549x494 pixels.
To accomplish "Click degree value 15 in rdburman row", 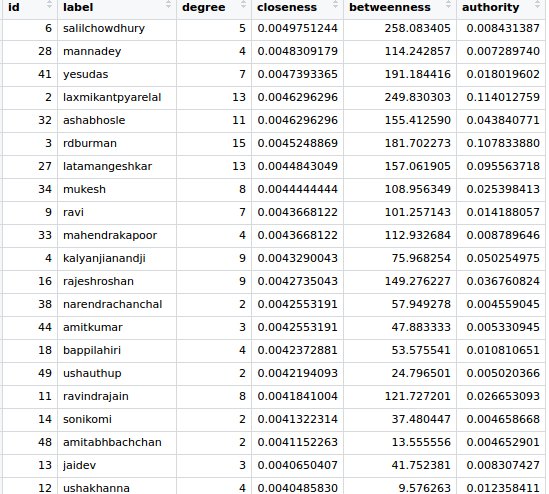I will coord(239,144).
